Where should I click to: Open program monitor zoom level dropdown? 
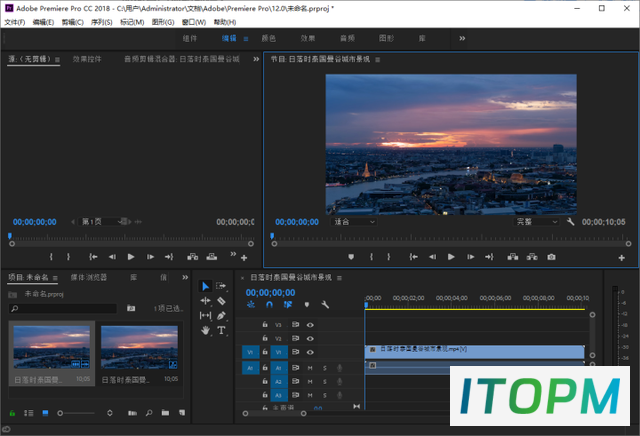point(354,222)
